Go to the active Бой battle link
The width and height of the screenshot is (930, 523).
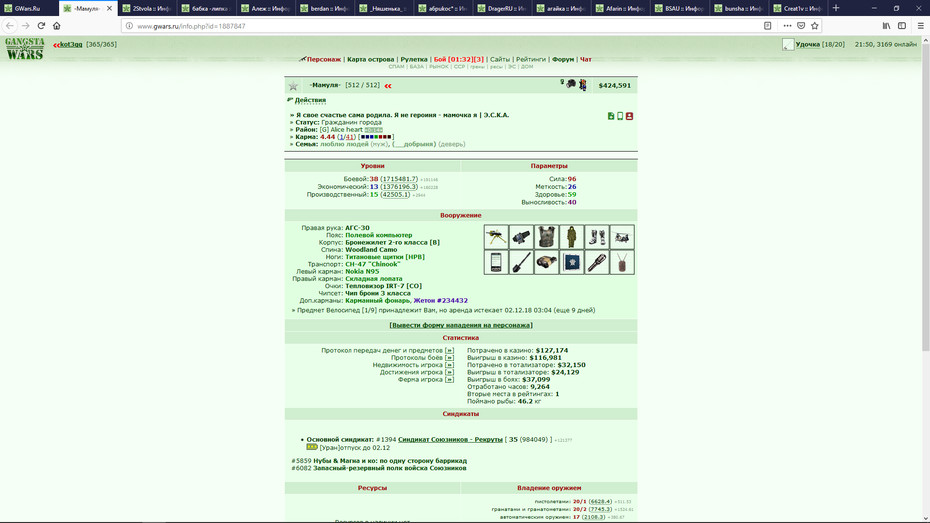coord(458,59)
